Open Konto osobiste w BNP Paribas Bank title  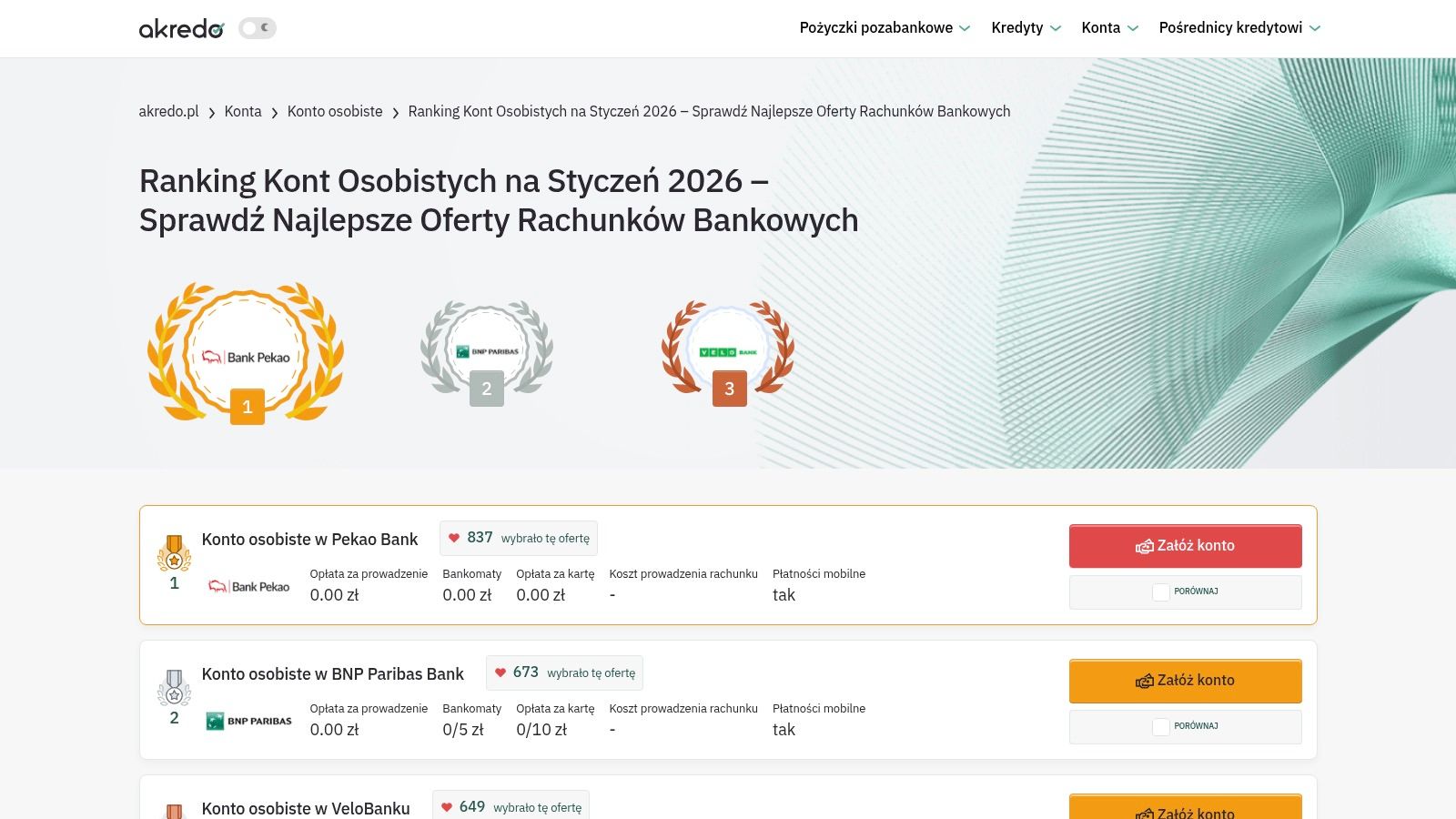(332, 674)
